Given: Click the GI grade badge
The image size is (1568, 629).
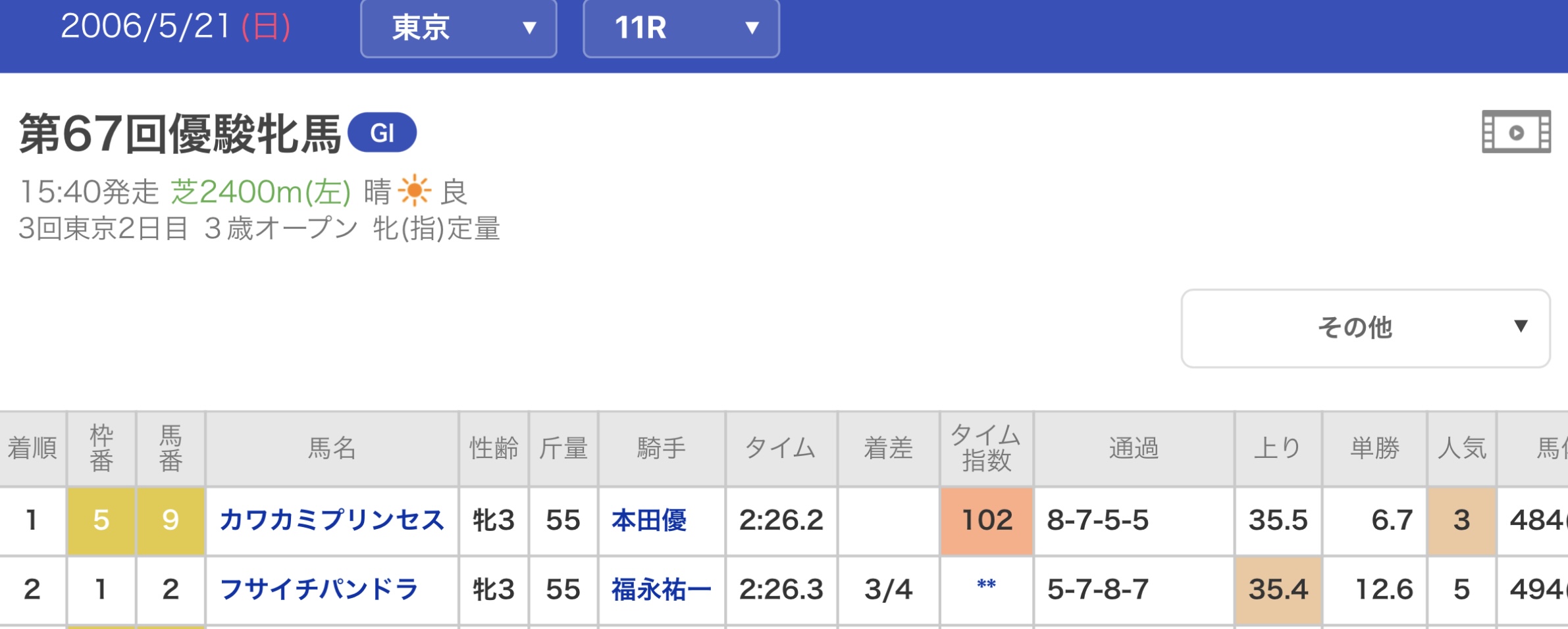Looking at the screenshot, I should pos(382,133).
